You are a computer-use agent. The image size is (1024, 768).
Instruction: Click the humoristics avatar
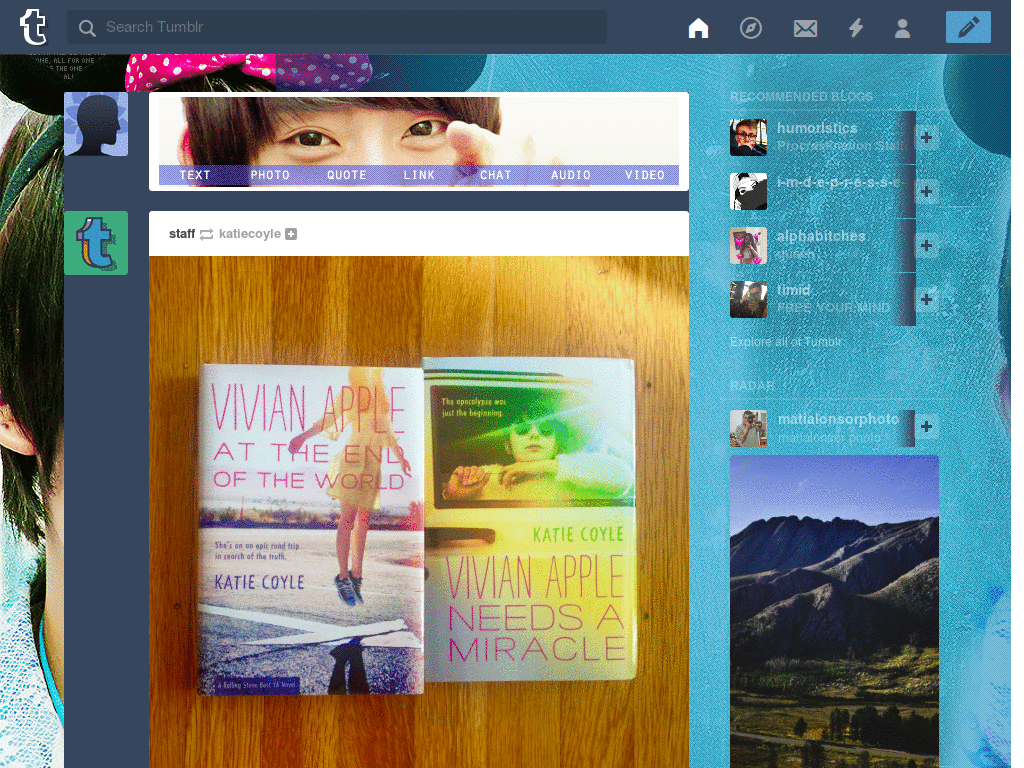coord(748,137)
